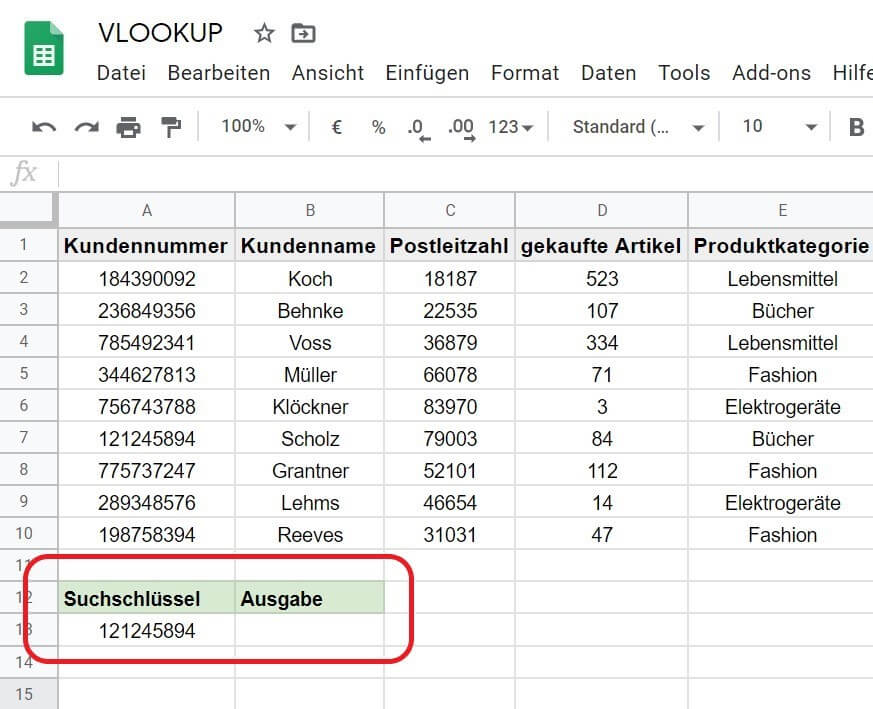873x709 pixels.
Task: Open the font size 10 dropdown
Action: pyautogui.click(x=780, y=127)
